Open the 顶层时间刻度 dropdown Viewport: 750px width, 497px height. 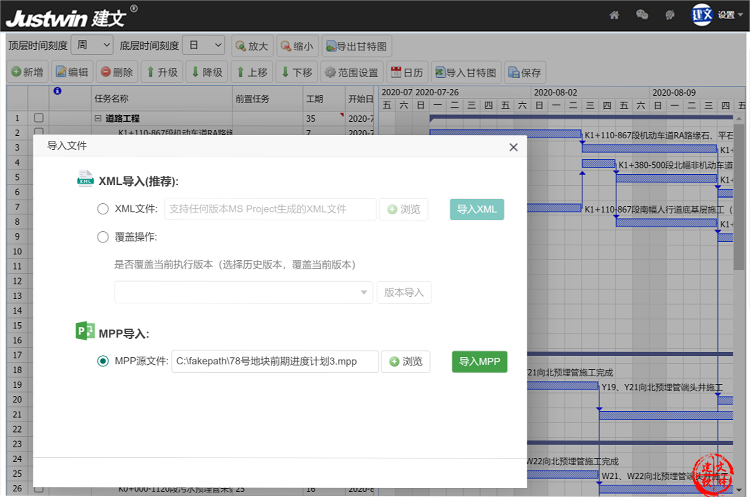(x=92, y=45)
